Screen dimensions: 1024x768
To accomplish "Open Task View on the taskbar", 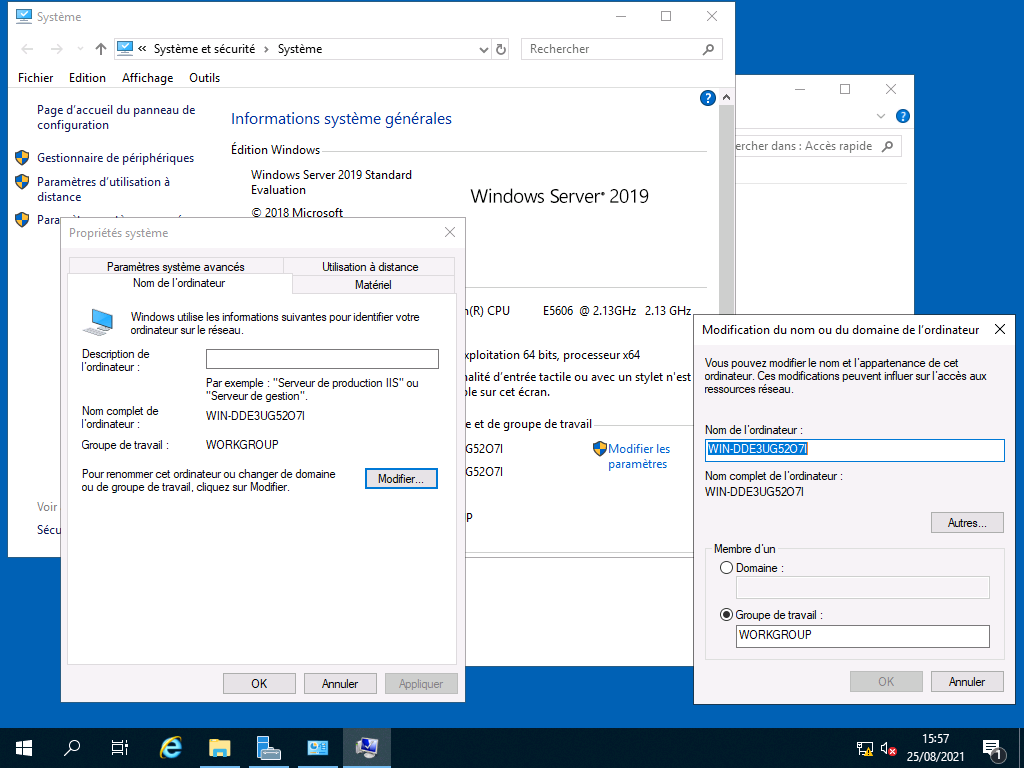I will [120, 748].
